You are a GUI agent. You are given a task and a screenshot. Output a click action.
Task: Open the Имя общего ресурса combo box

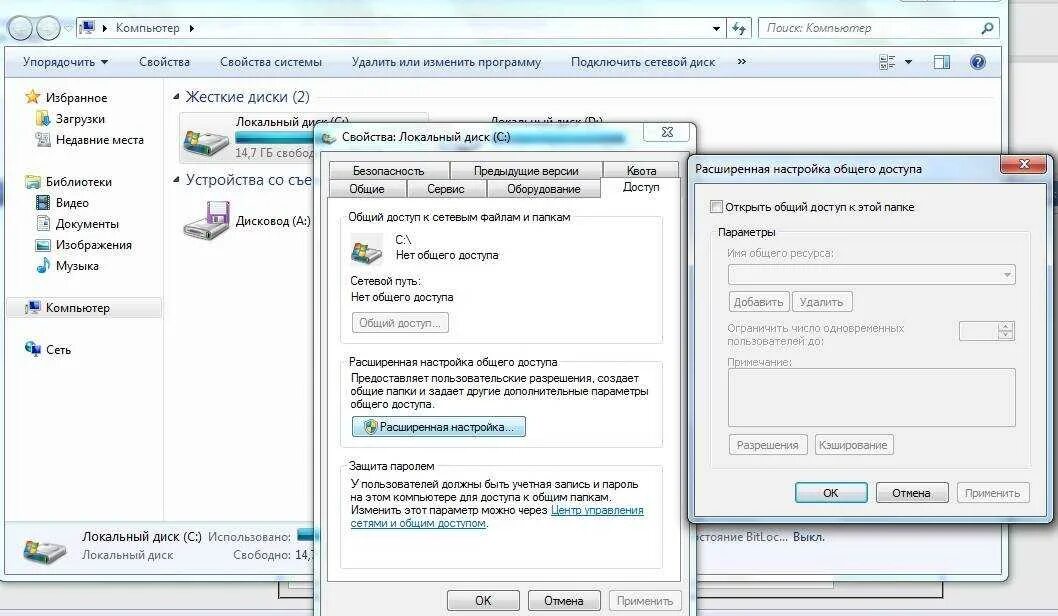click(x=871, y=275)
